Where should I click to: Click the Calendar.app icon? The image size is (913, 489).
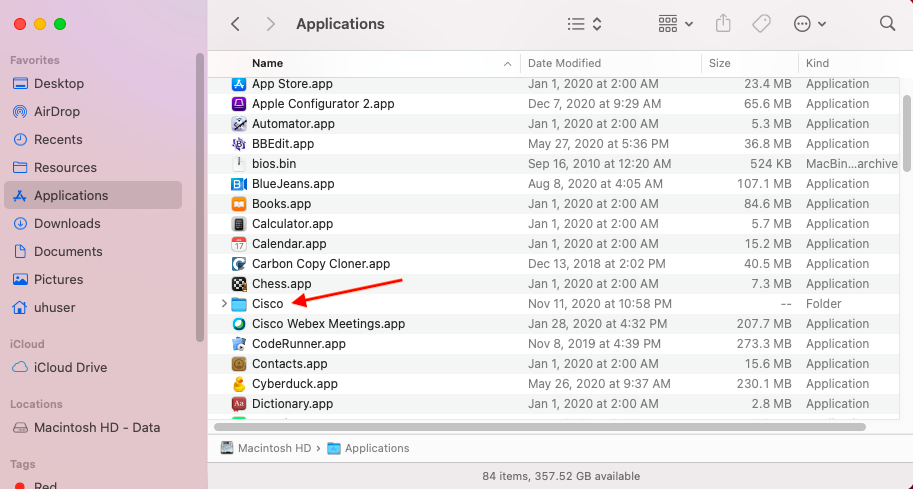239,244
